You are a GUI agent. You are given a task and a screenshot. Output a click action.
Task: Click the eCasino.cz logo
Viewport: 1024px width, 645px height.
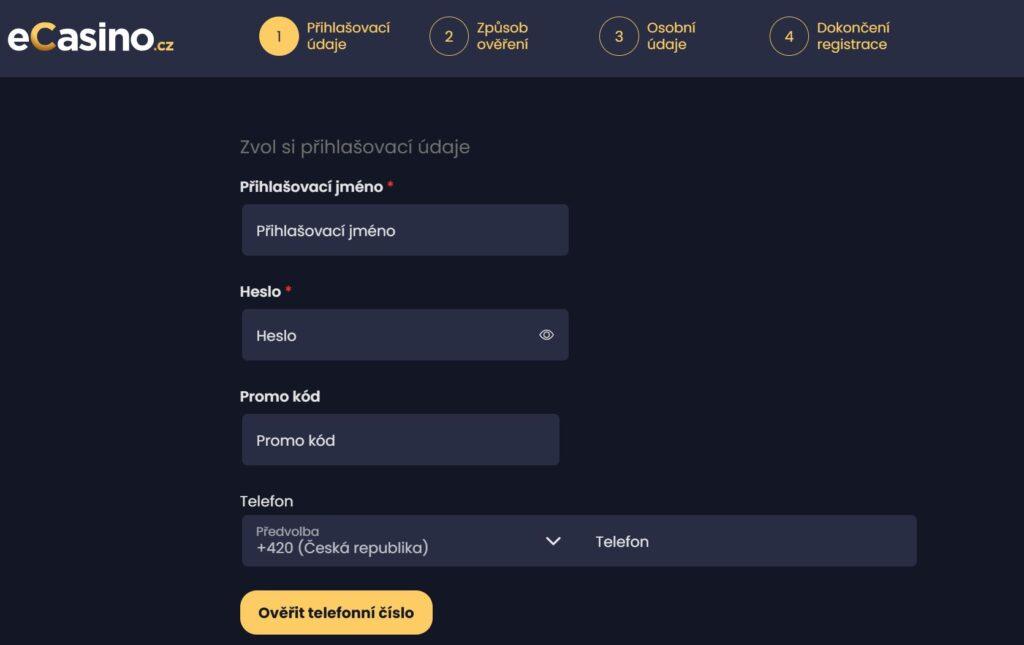(x=90, y=37)
